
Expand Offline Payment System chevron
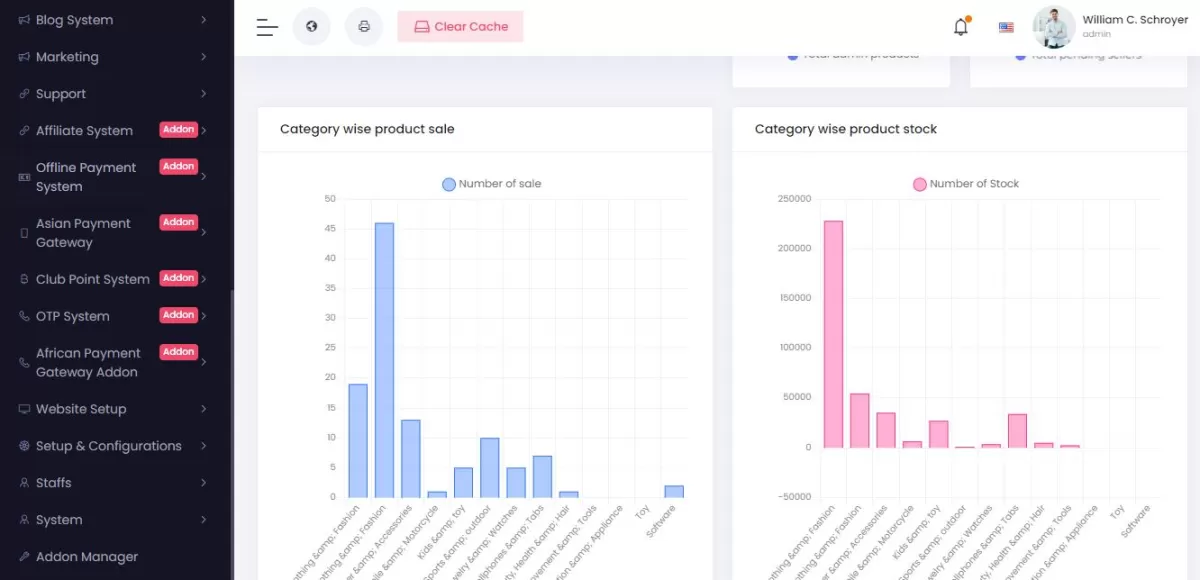point(203,177)
